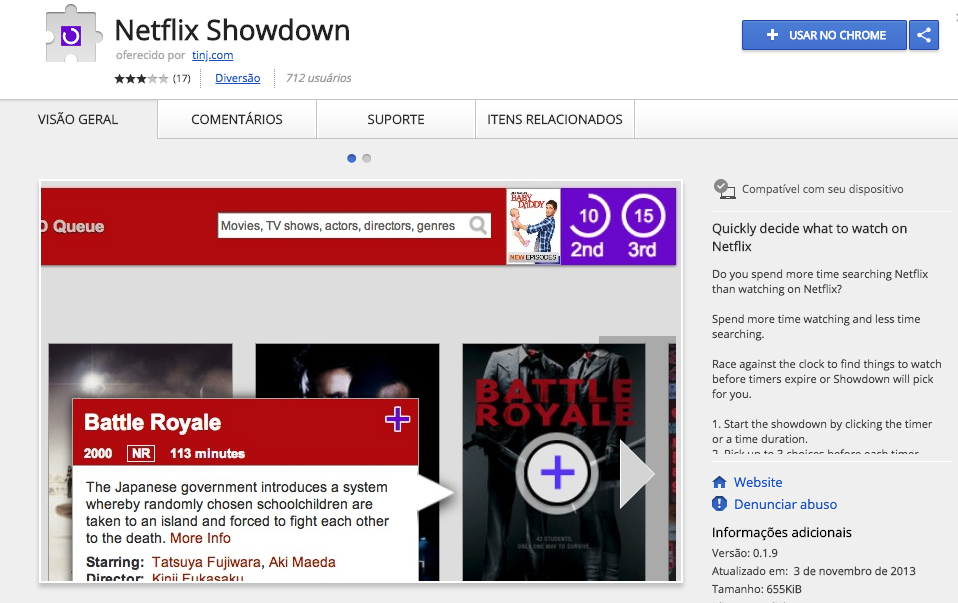
Task: Open the Website link
Action: [x=758, y=482]
